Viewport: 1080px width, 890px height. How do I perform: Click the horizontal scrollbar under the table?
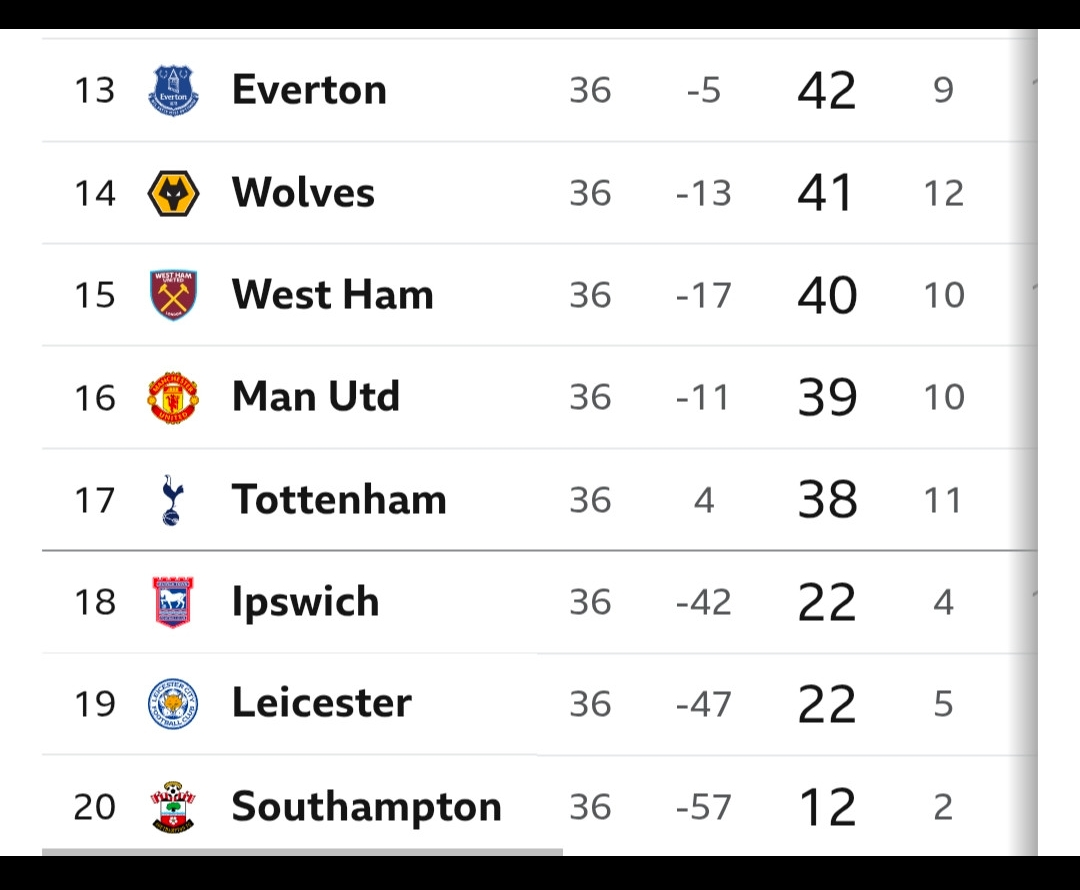tap(302, 852)
